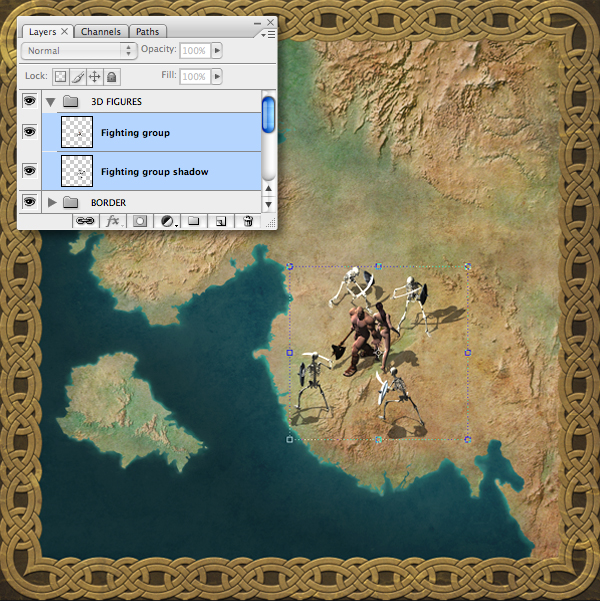Viewport: 600px width, 601px height.
Task: Select the Fighting group shadow layer name
Action: [x=155, y=172]
